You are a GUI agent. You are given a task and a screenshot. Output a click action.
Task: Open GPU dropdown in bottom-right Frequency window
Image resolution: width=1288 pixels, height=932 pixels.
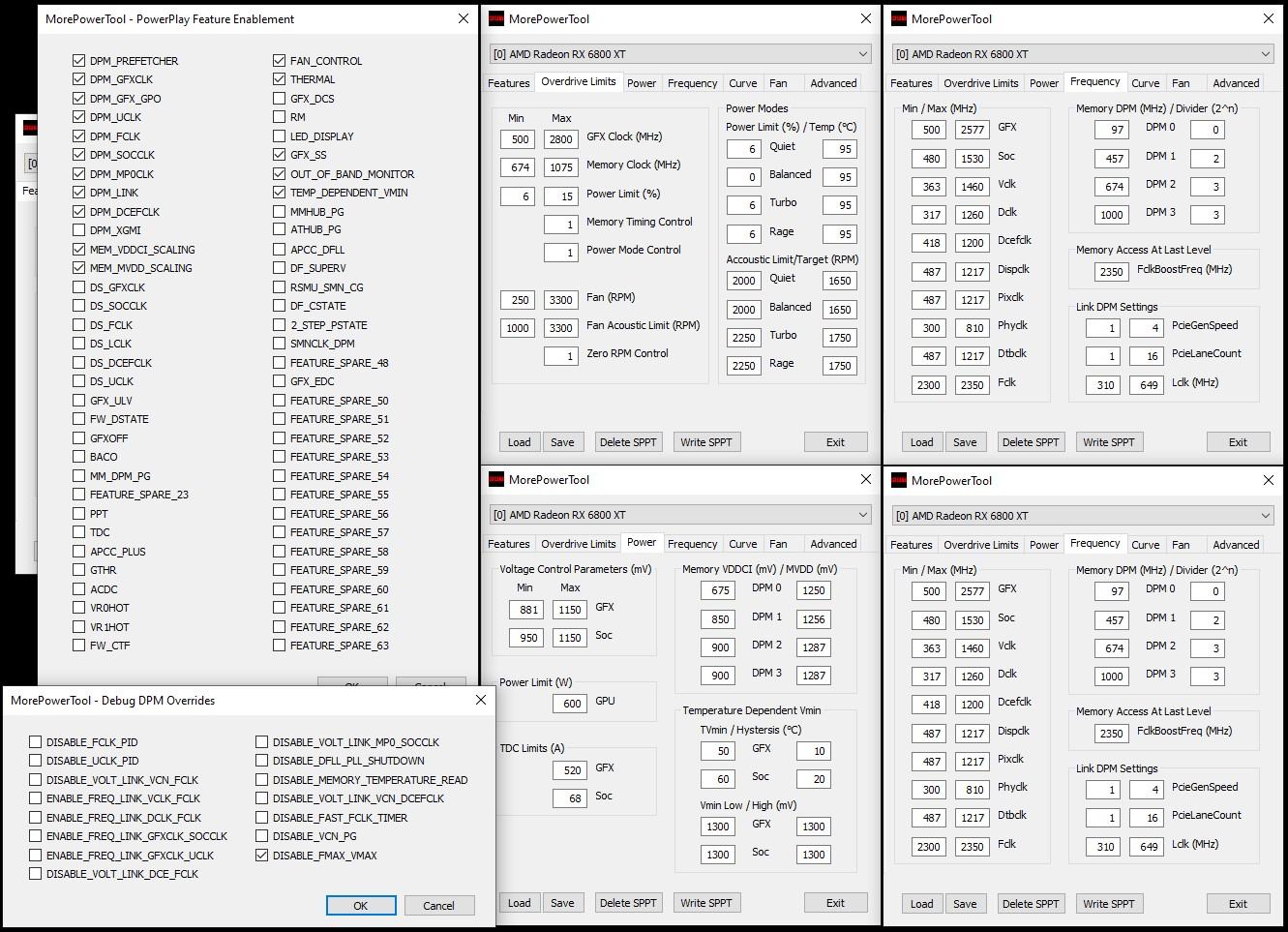pos(1083,516)
